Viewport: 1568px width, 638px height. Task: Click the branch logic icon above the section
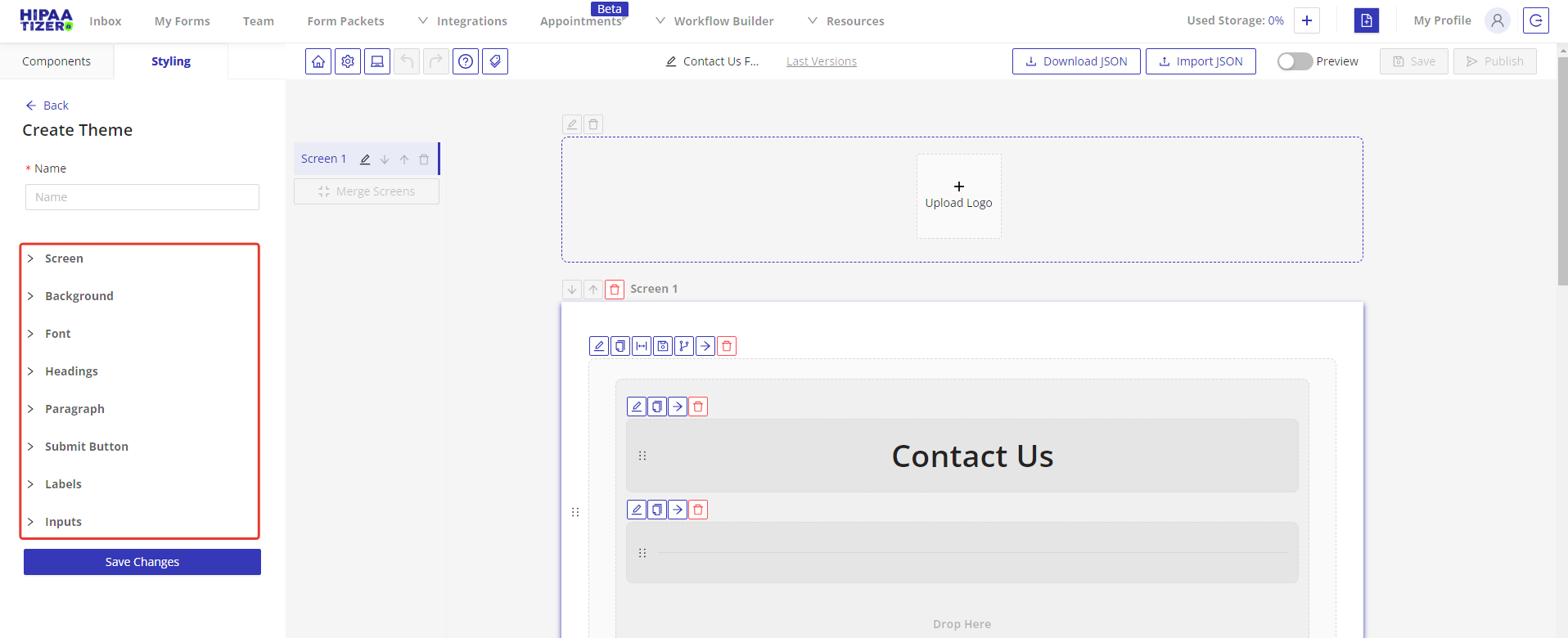click(x=684, y=346)
